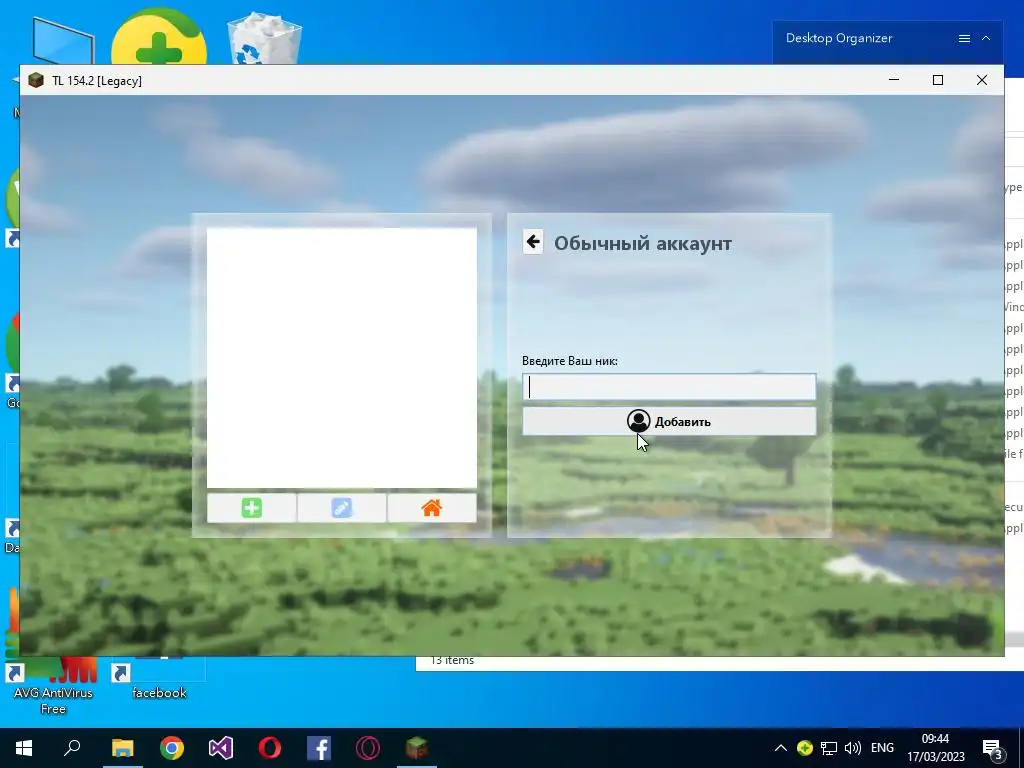1024x768 pixels.
Task: Click the green plus tray icon
Action: [x=805, y=748]
